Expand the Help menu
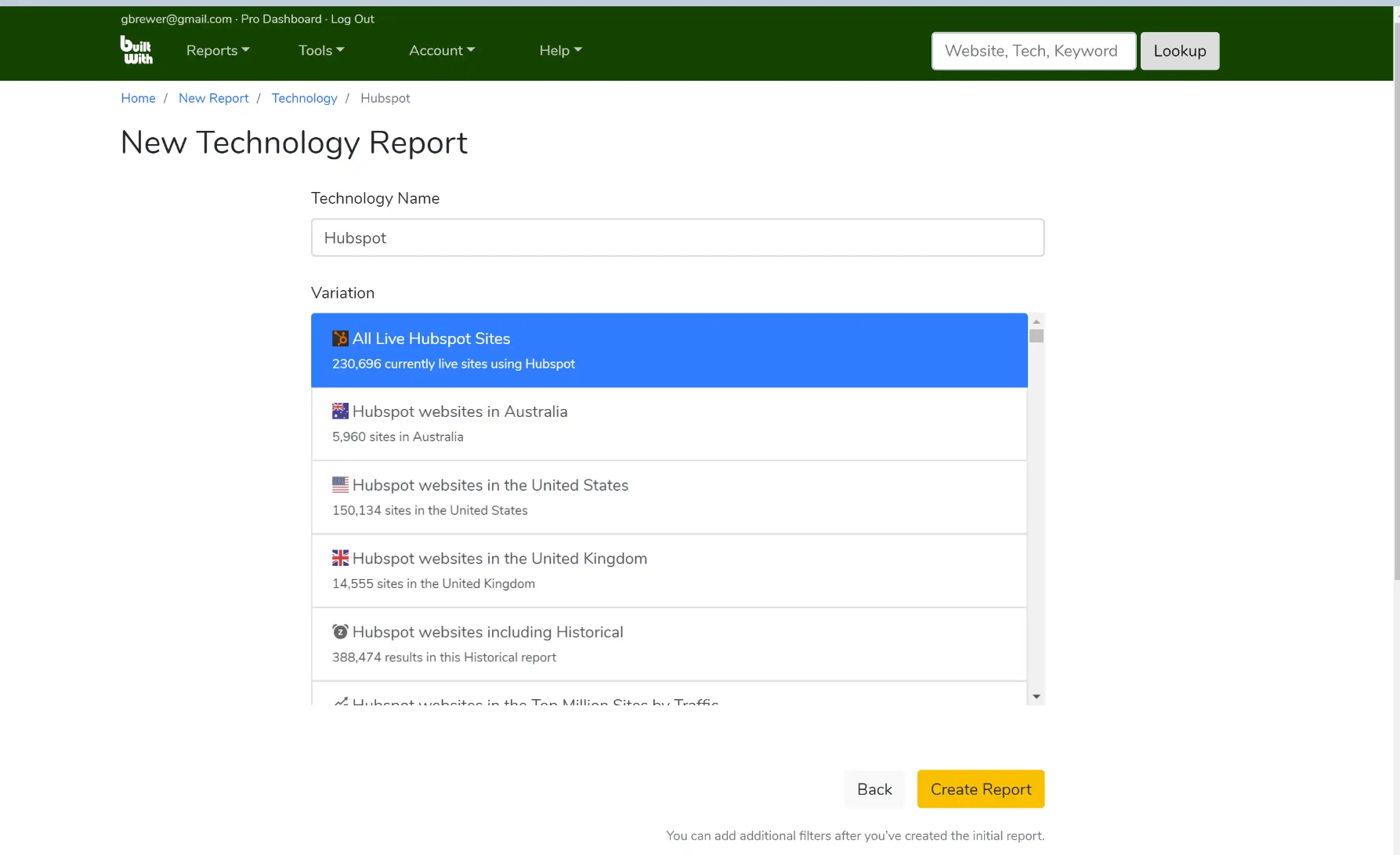Viewport: 1400px width, 855px height. [560, 50]
